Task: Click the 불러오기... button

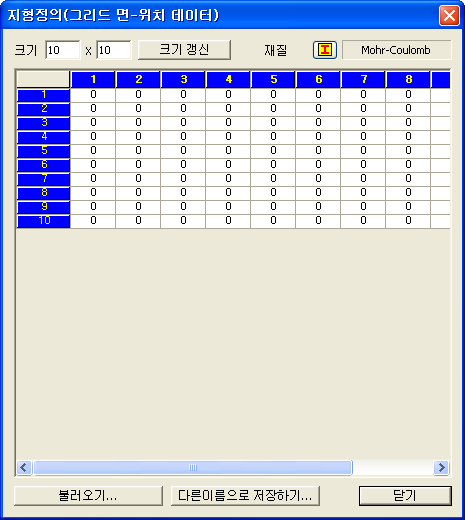Action: [x=88, y=496]
